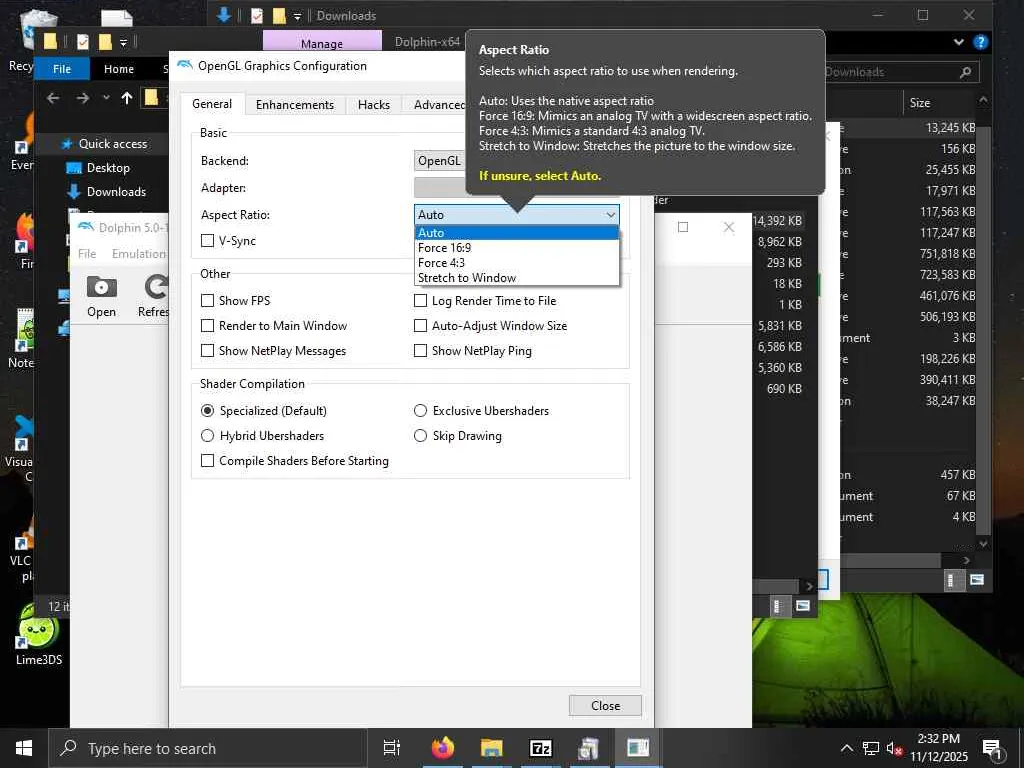Open the Backend OpenGL dropdown

coord(440,161)
